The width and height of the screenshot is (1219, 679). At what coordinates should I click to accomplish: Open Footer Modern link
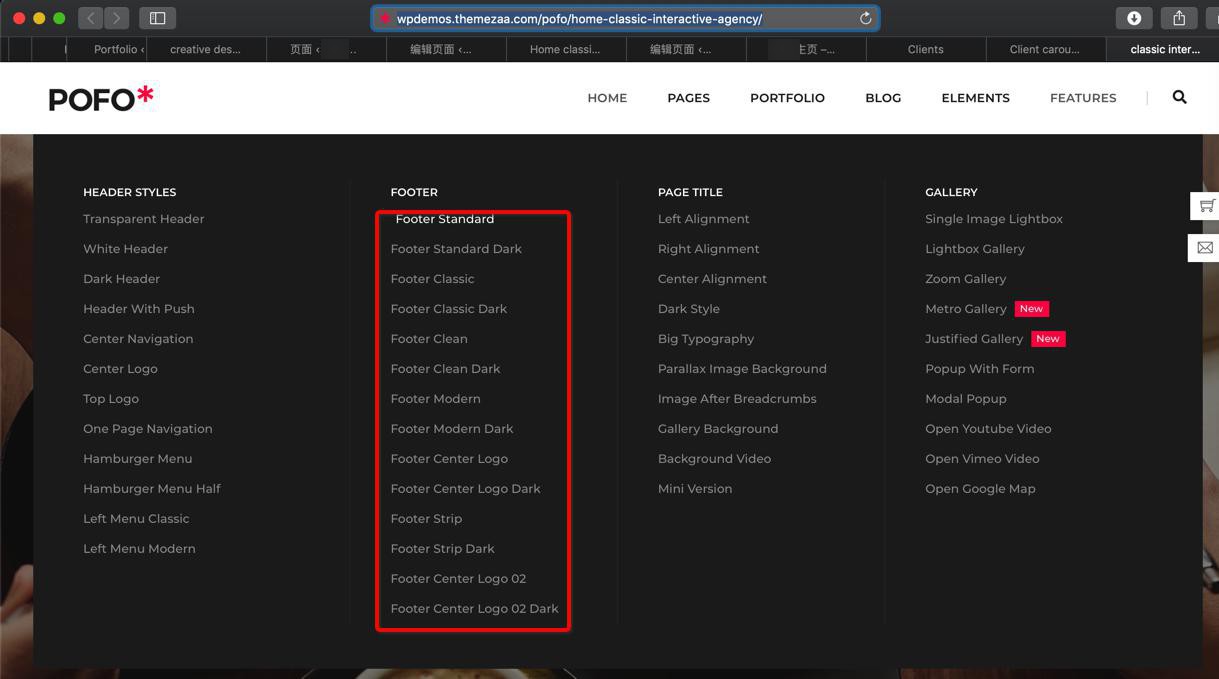[435, 399]
